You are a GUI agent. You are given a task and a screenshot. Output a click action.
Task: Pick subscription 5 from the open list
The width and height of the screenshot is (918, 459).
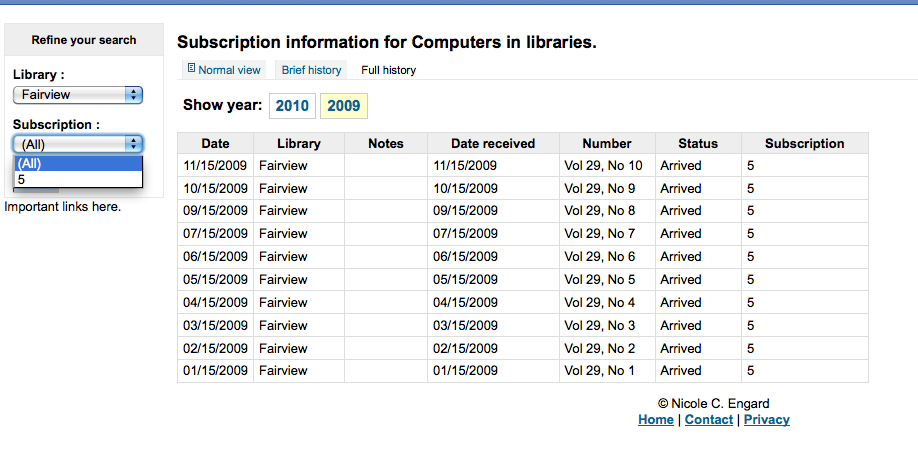pyautogui.click(x=78, y=179)
